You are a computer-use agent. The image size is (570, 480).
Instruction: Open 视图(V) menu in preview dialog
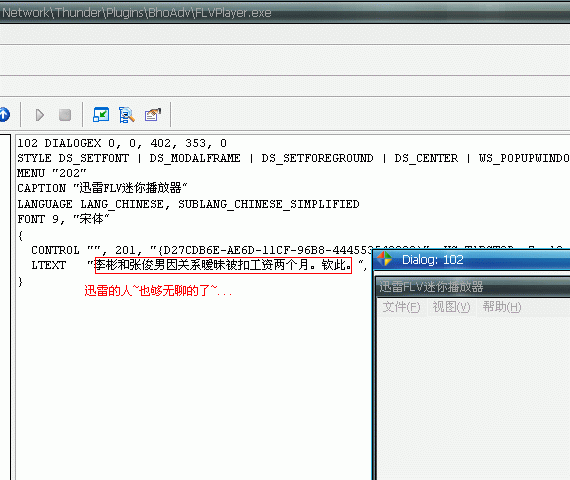pyautogui.click(x=451, y=307)
